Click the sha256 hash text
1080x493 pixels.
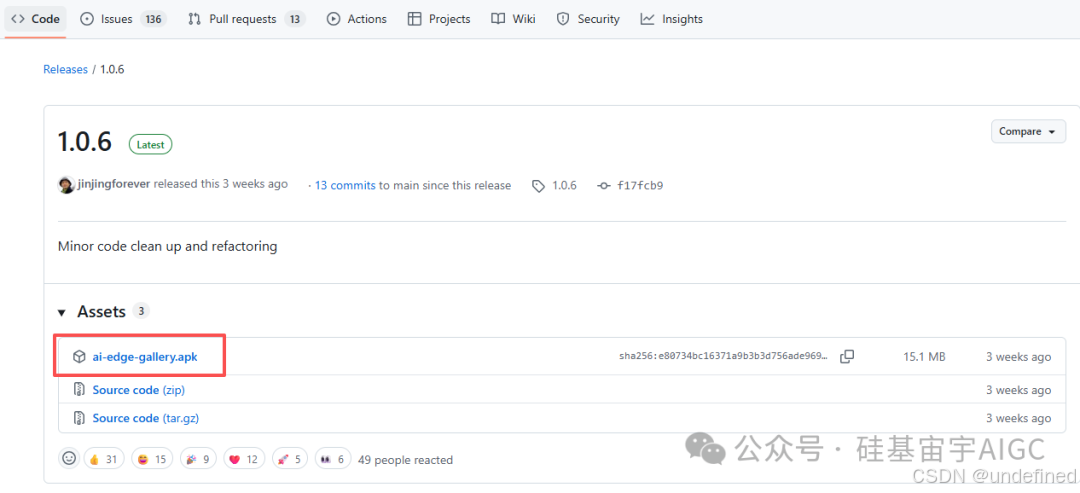pyautogui.click(x=724, y=357)
